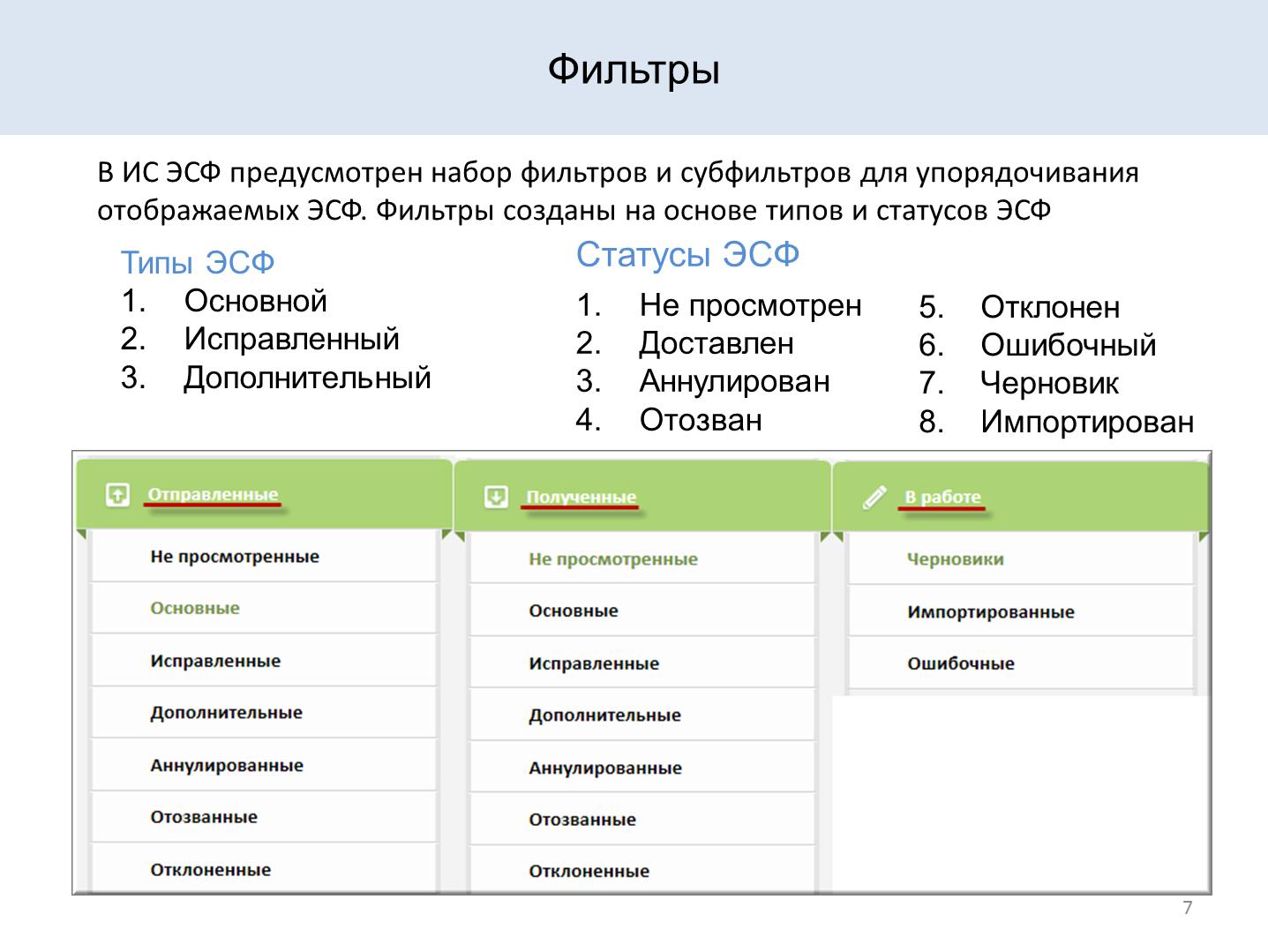The height and width of the screenshot is (952, 1268).
Task: Click the pencil icon beside В работе
Action: tap(874, 498)
